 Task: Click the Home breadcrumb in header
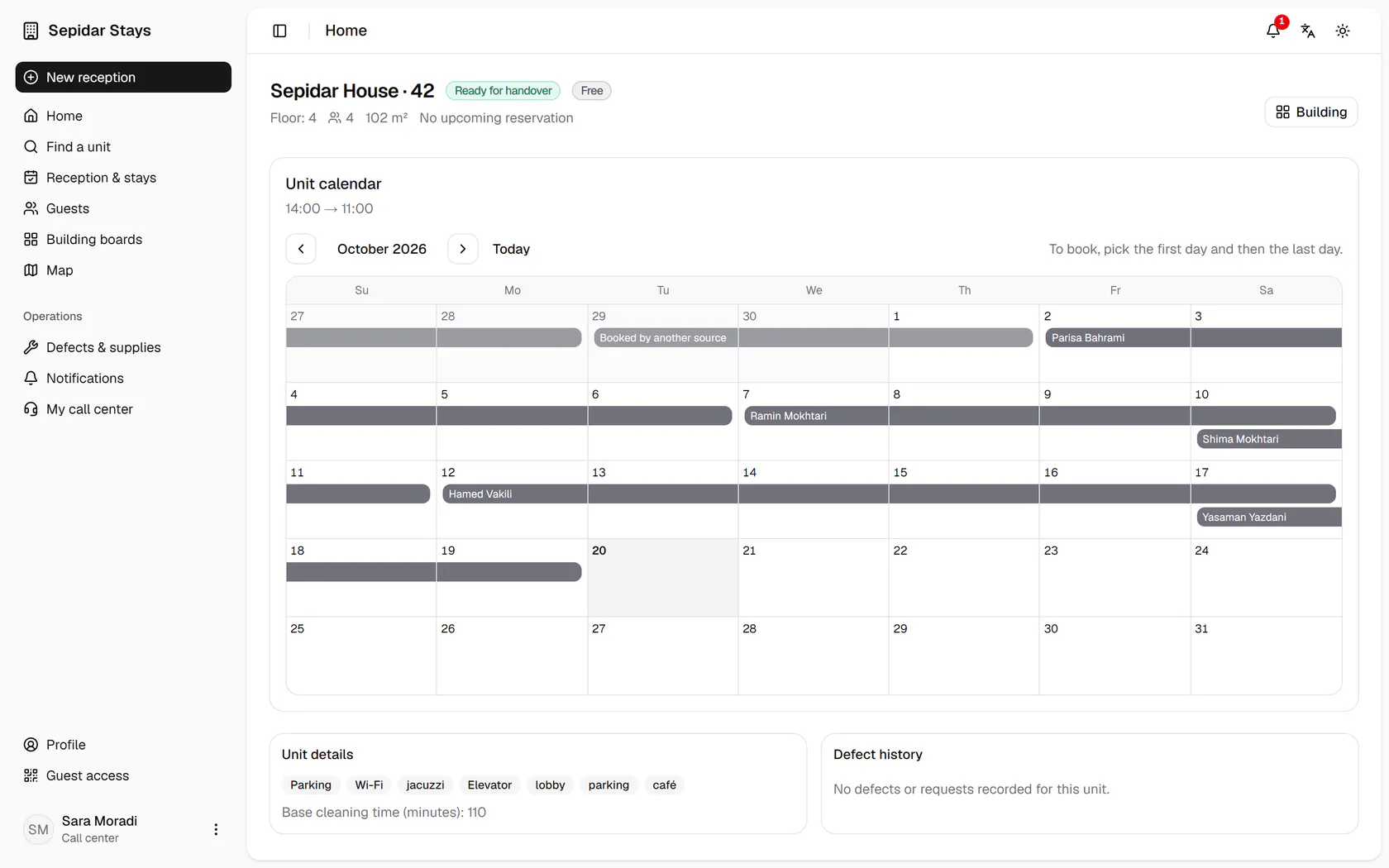(346, 31)
